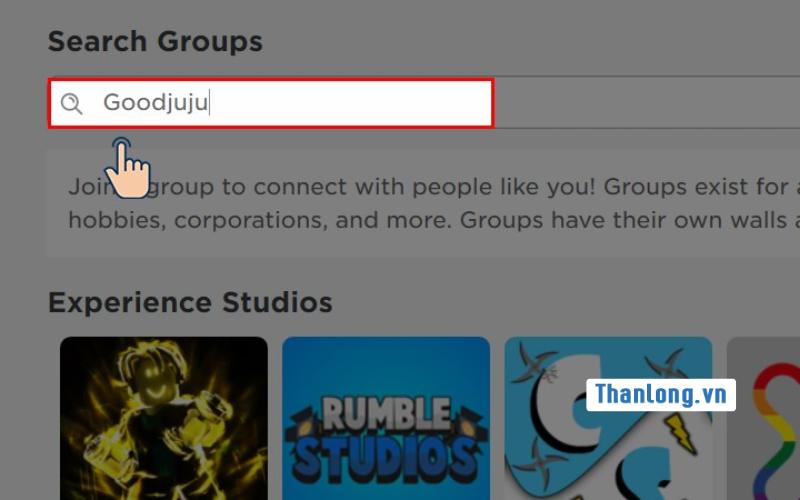Open the blue shuriken logo studio thumbnail

(x=608, y=418)
